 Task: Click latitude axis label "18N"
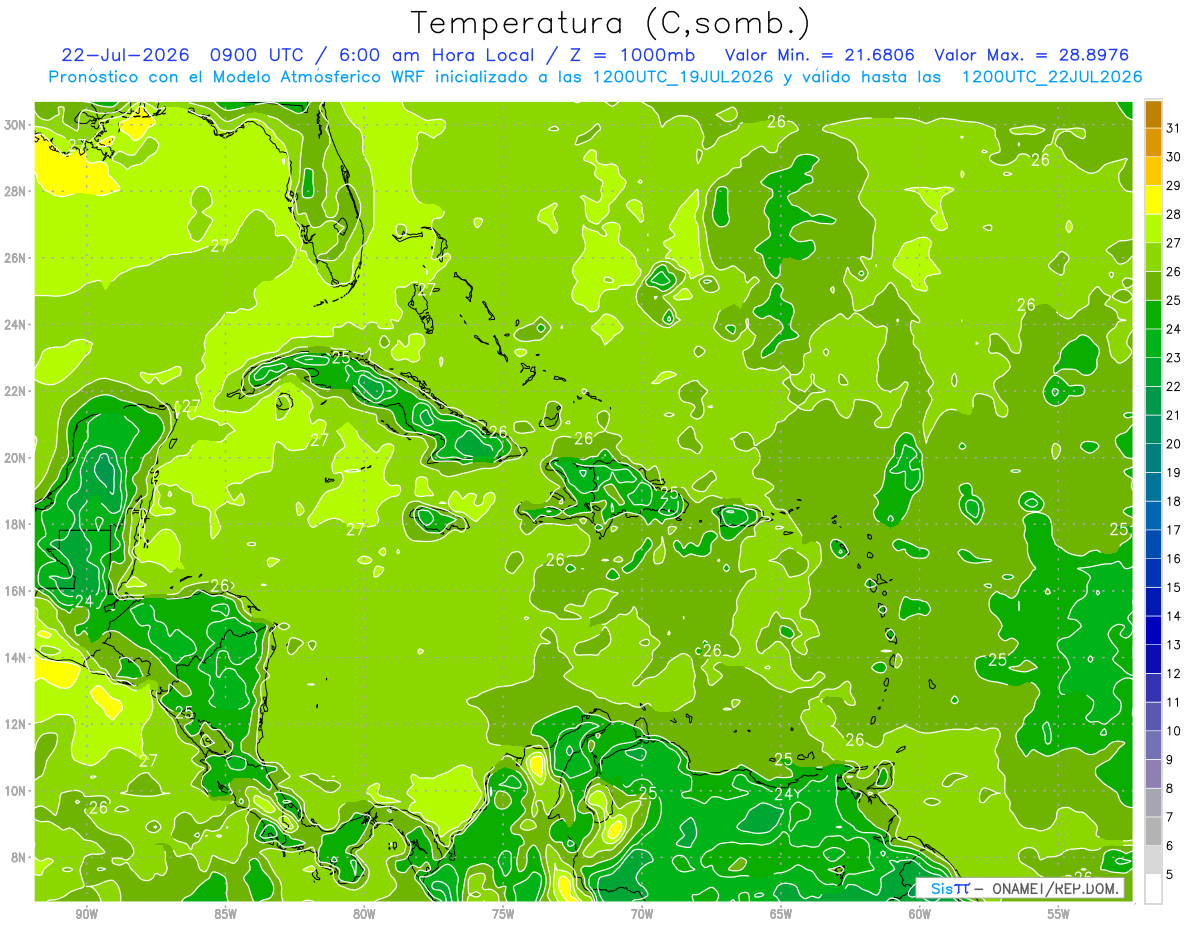click(17, 525)
